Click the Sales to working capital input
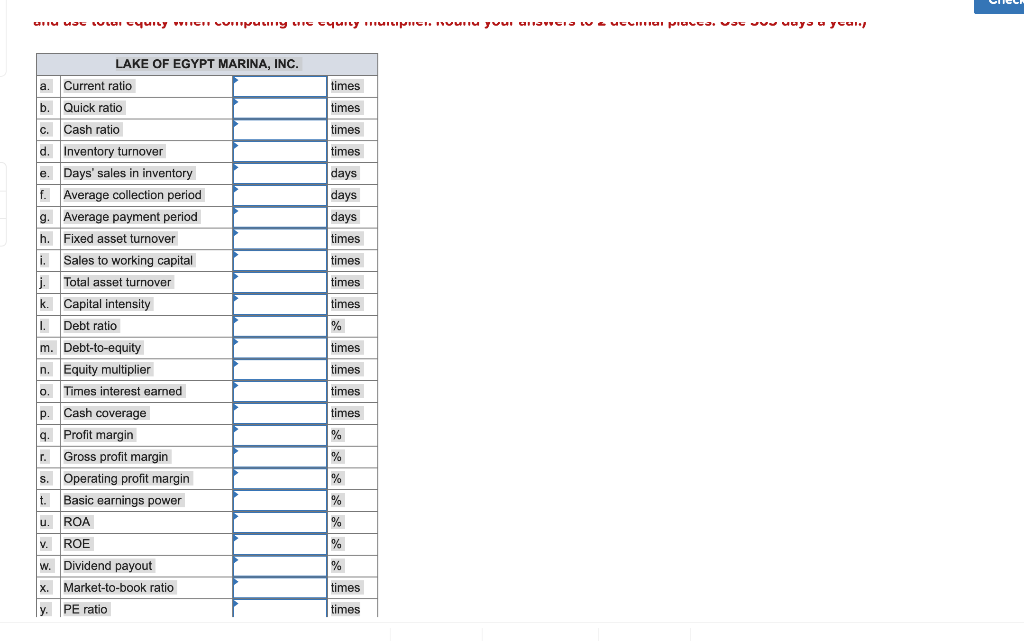Screen dimensions: 1024x641 [280, 260]
